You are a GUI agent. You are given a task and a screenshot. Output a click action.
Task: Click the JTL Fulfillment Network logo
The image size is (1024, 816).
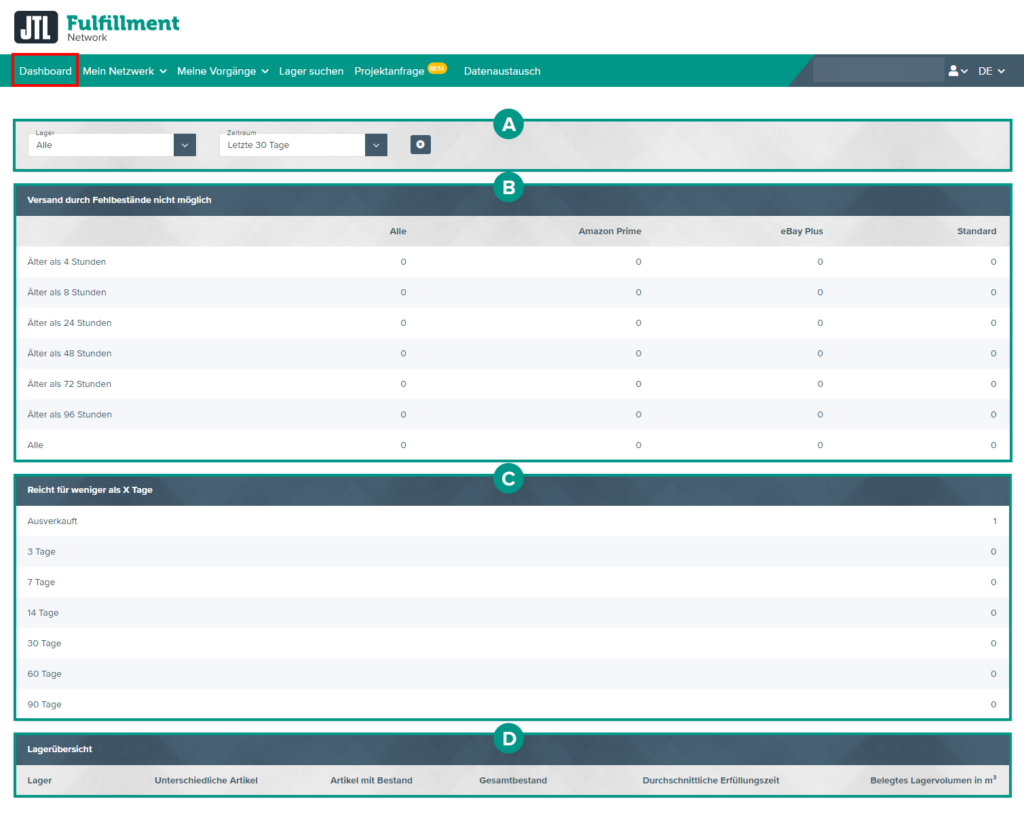[x=97, y=27]
